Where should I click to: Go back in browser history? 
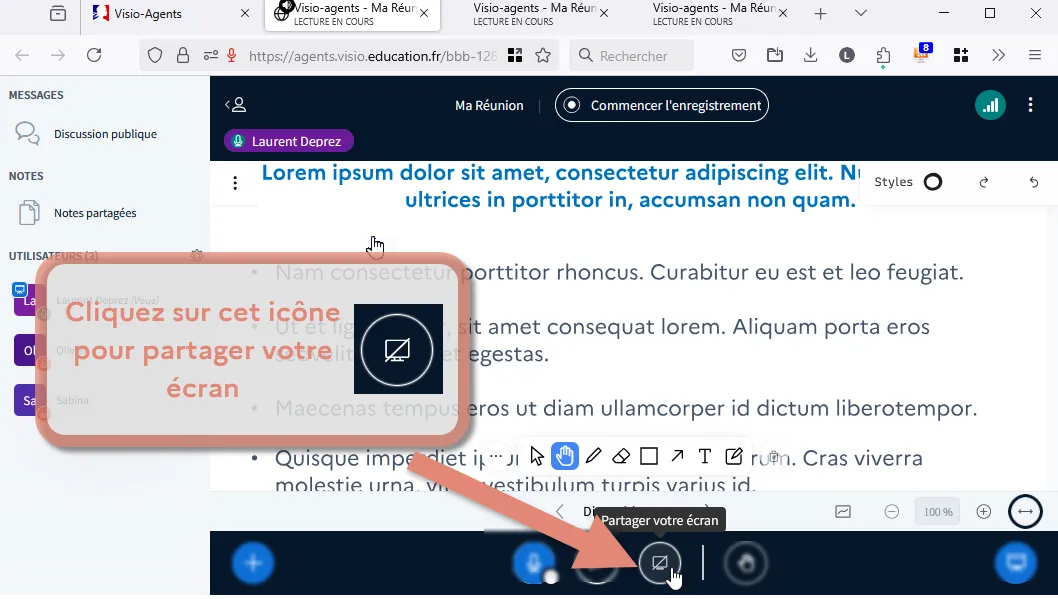[22, 55]
